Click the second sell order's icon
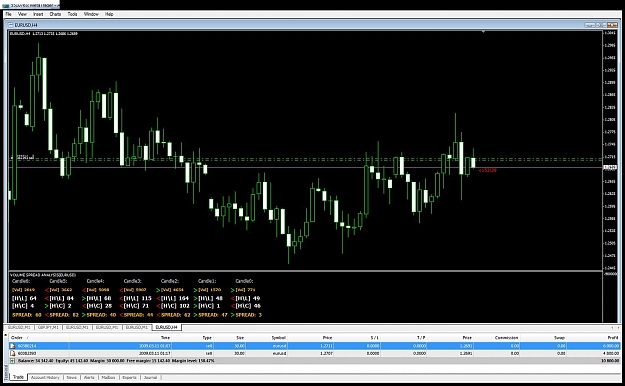The image size is (625, 386). (x=12, y=353)
